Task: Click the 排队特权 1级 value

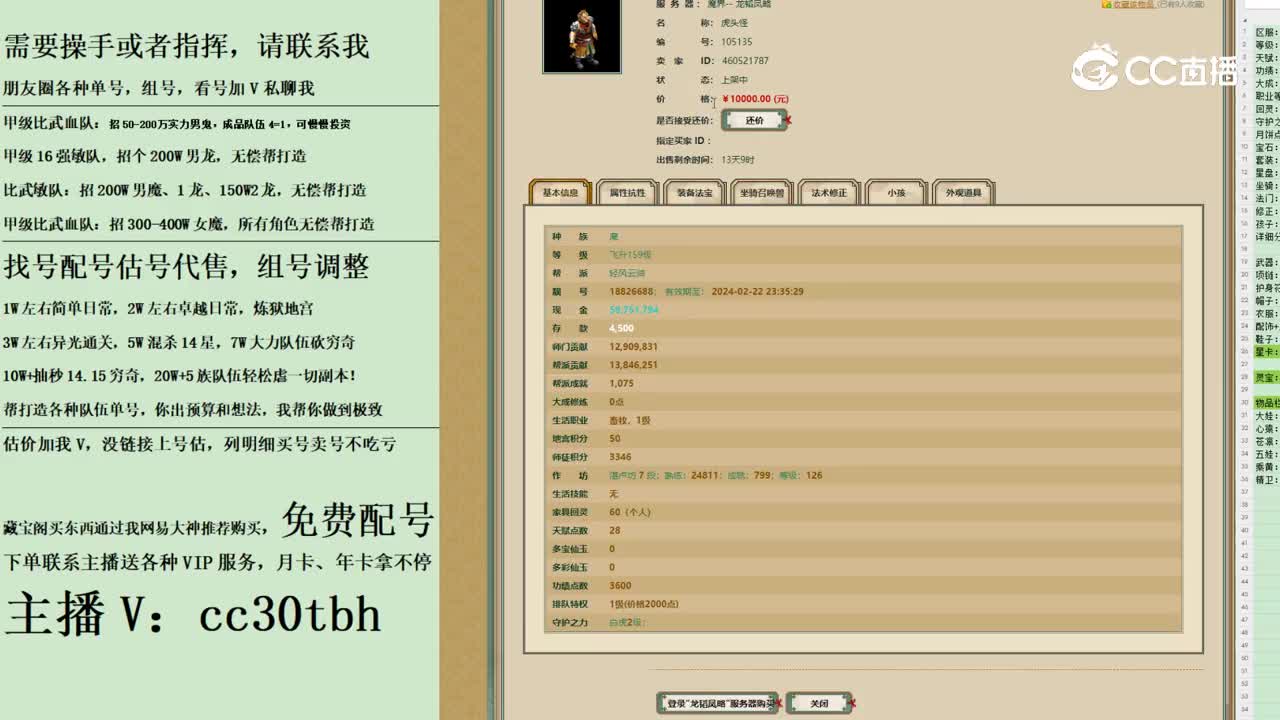Action: click(644, 604)
